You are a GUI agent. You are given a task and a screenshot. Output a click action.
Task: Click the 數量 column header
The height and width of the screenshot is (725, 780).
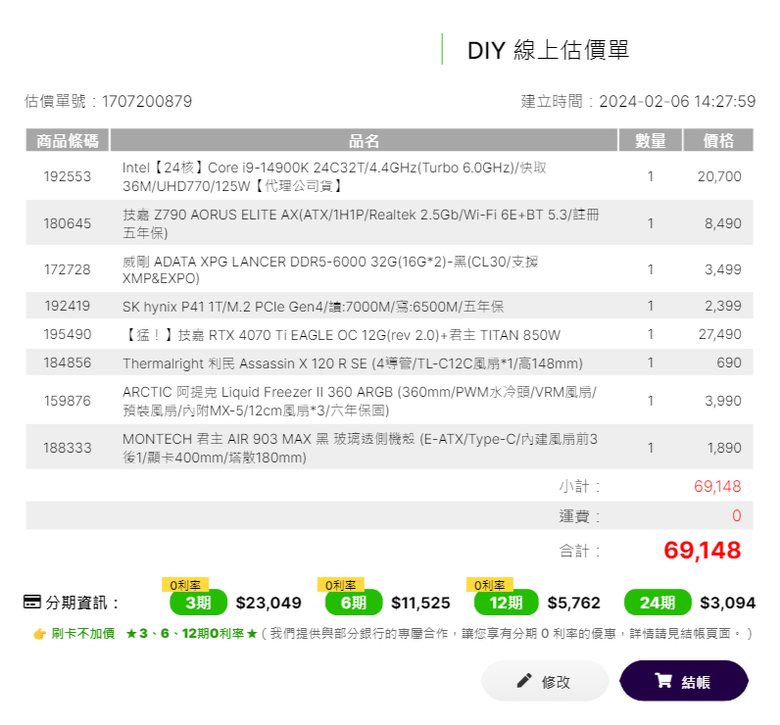[x=650, y=140]
